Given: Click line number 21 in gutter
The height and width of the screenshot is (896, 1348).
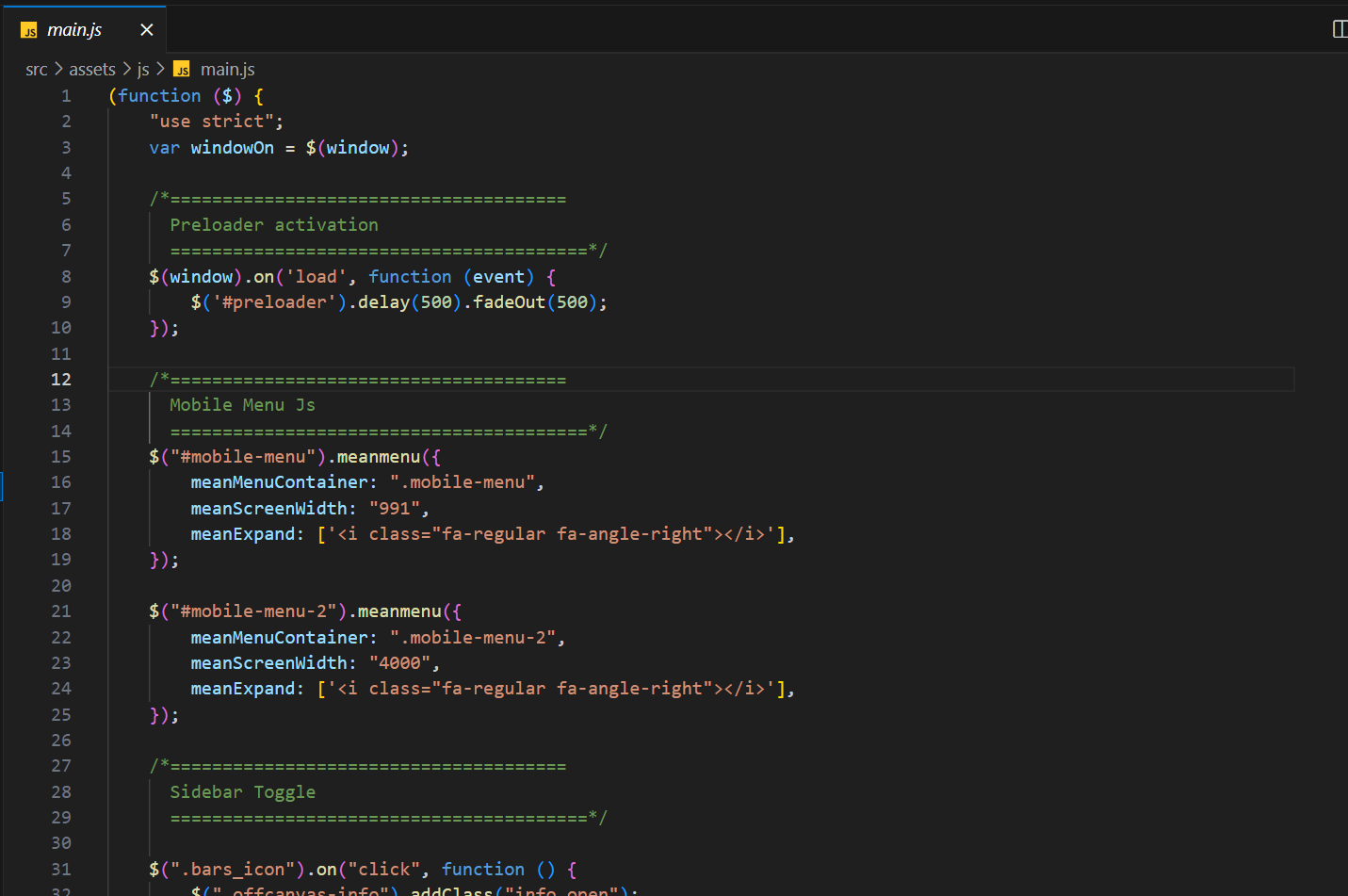Looking at the screenshot, I should (60, 611).
